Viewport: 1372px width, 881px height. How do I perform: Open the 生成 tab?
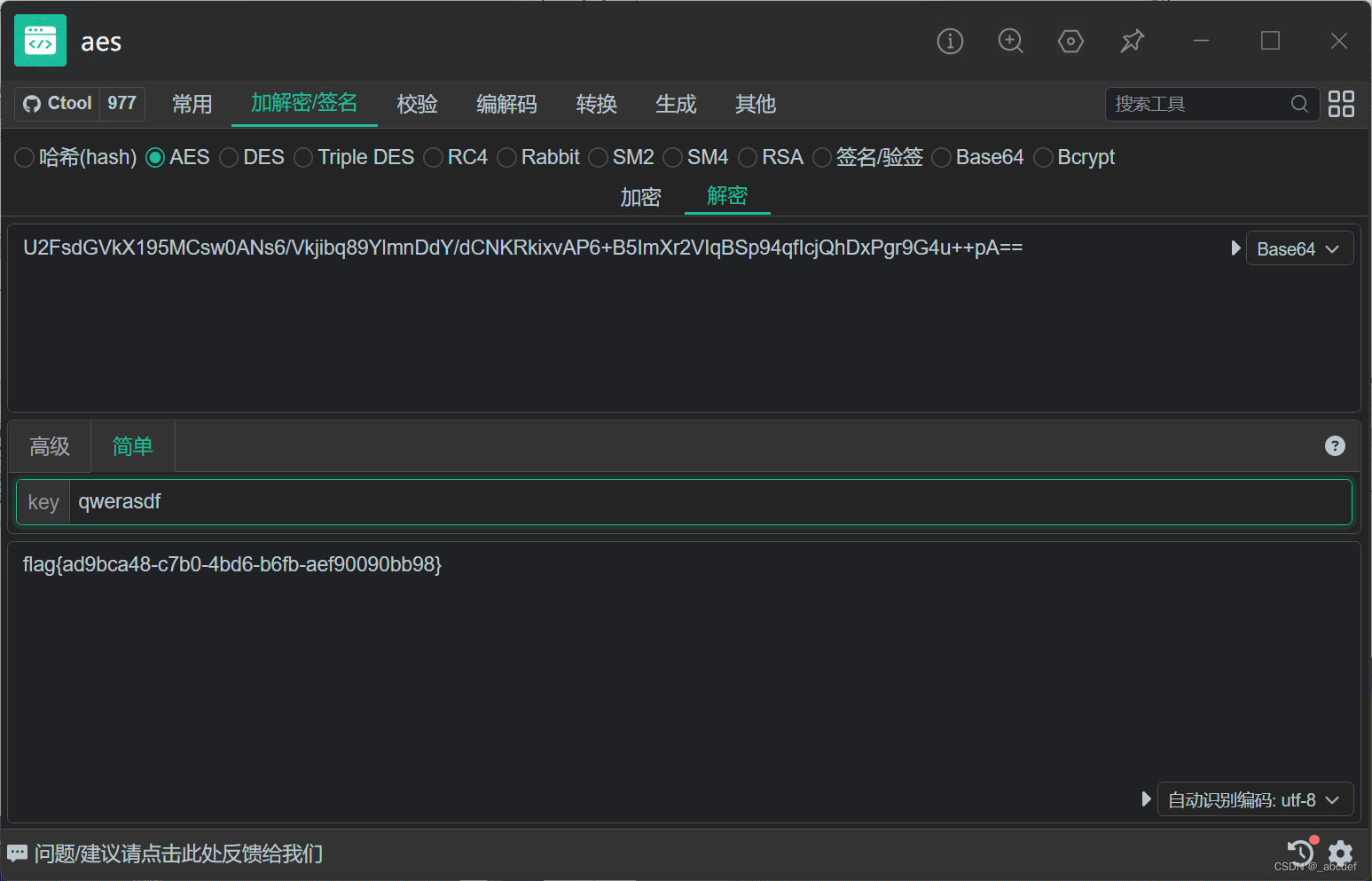tap(676, 104)
